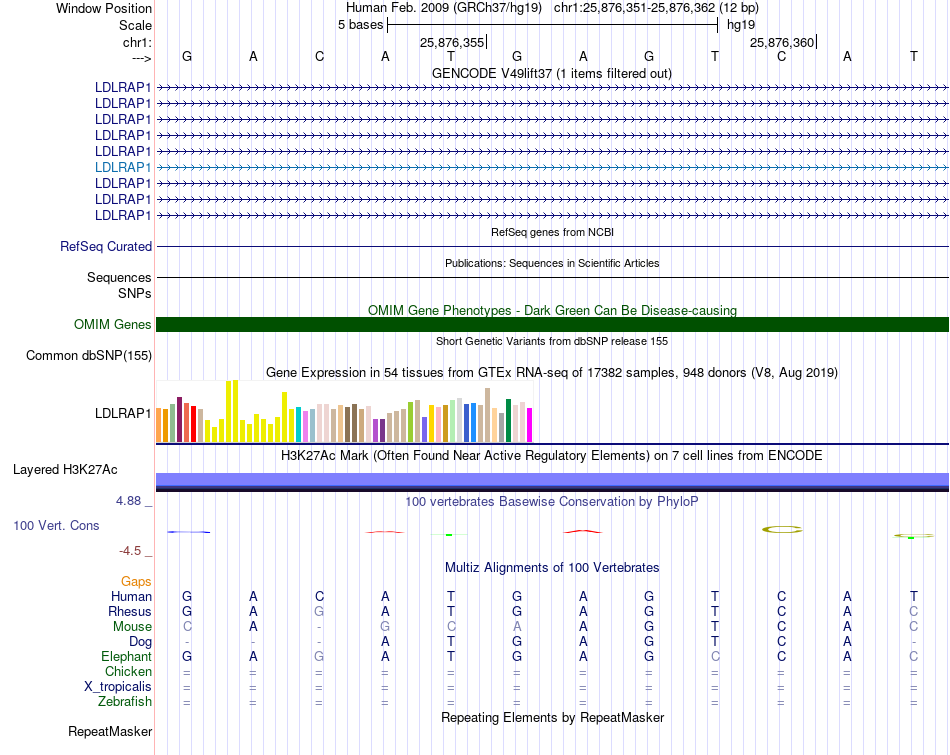
Task: Select the Elephant species row label
Action: pyautogui.click(x=126, y=656)
